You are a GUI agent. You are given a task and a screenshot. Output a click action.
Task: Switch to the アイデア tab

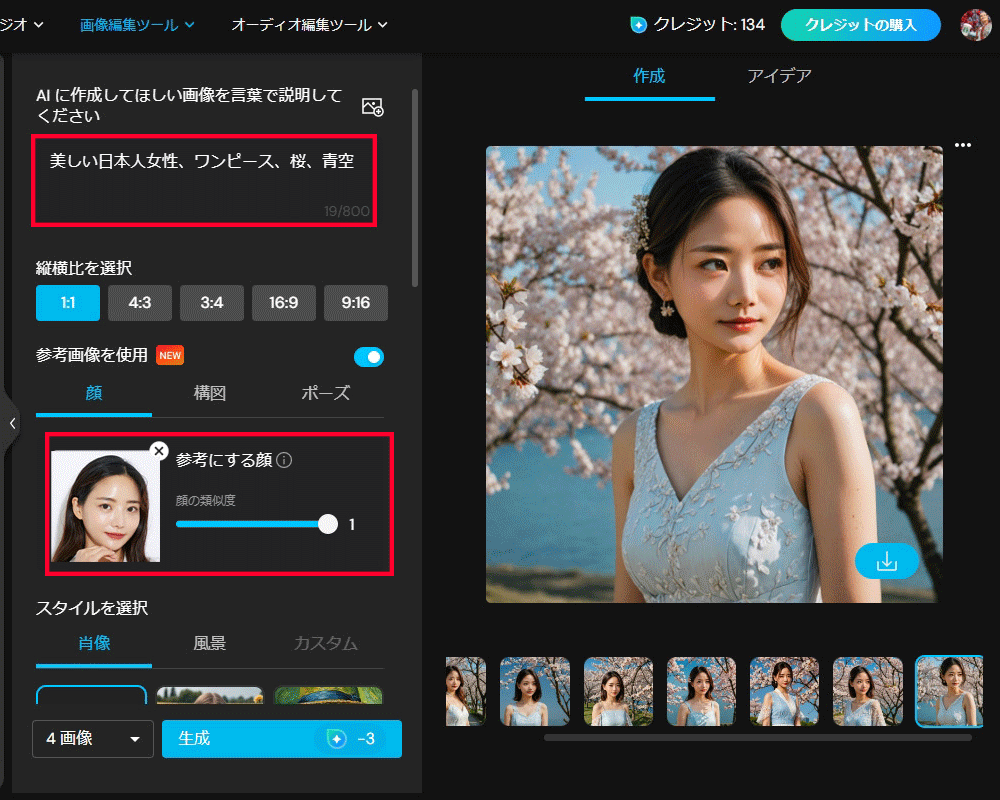[779, 77]
